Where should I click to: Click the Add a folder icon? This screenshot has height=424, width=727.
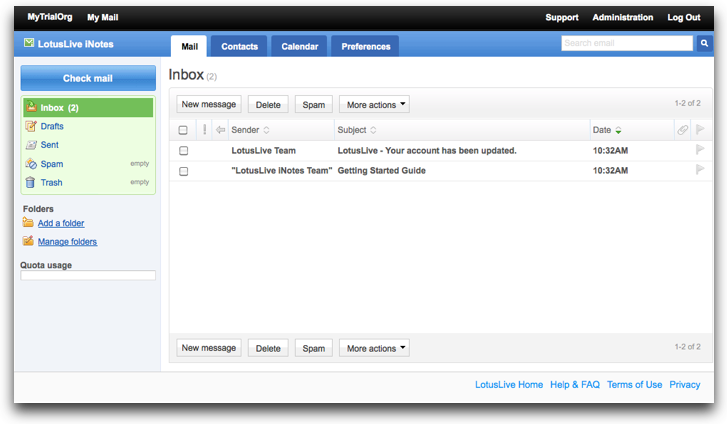point(28,223)
